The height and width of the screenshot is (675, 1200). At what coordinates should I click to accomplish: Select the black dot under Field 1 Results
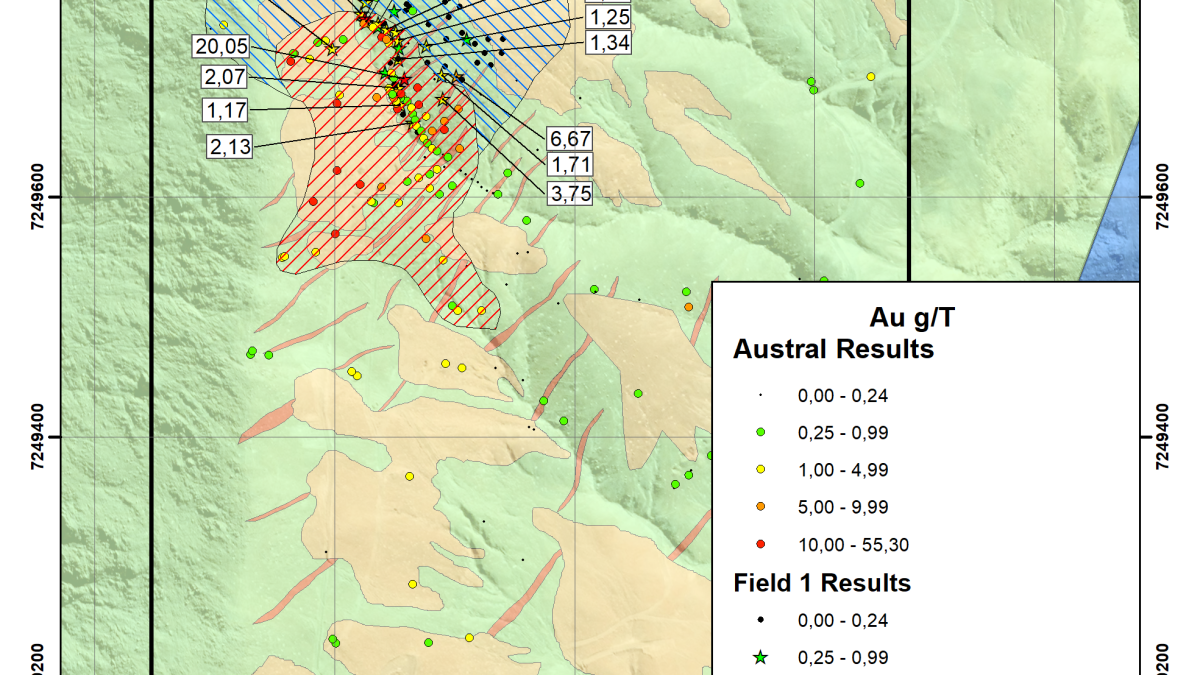(x=761, y=620)
